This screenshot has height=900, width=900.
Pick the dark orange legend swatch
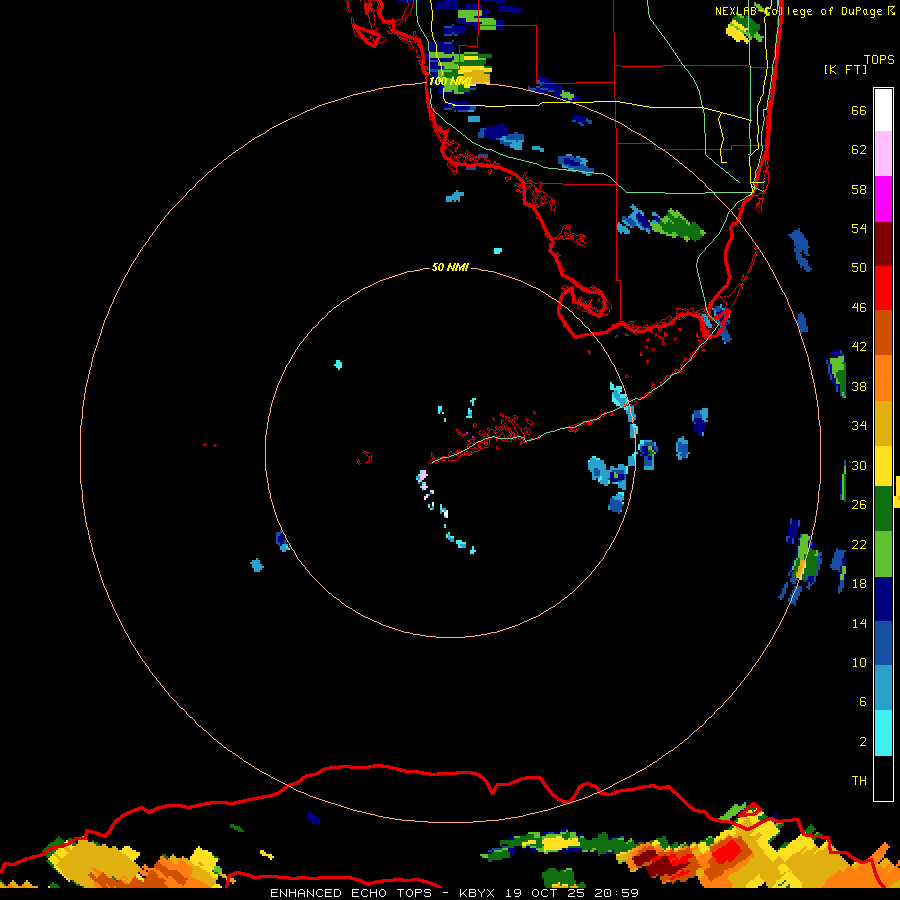tap(883, 332)
